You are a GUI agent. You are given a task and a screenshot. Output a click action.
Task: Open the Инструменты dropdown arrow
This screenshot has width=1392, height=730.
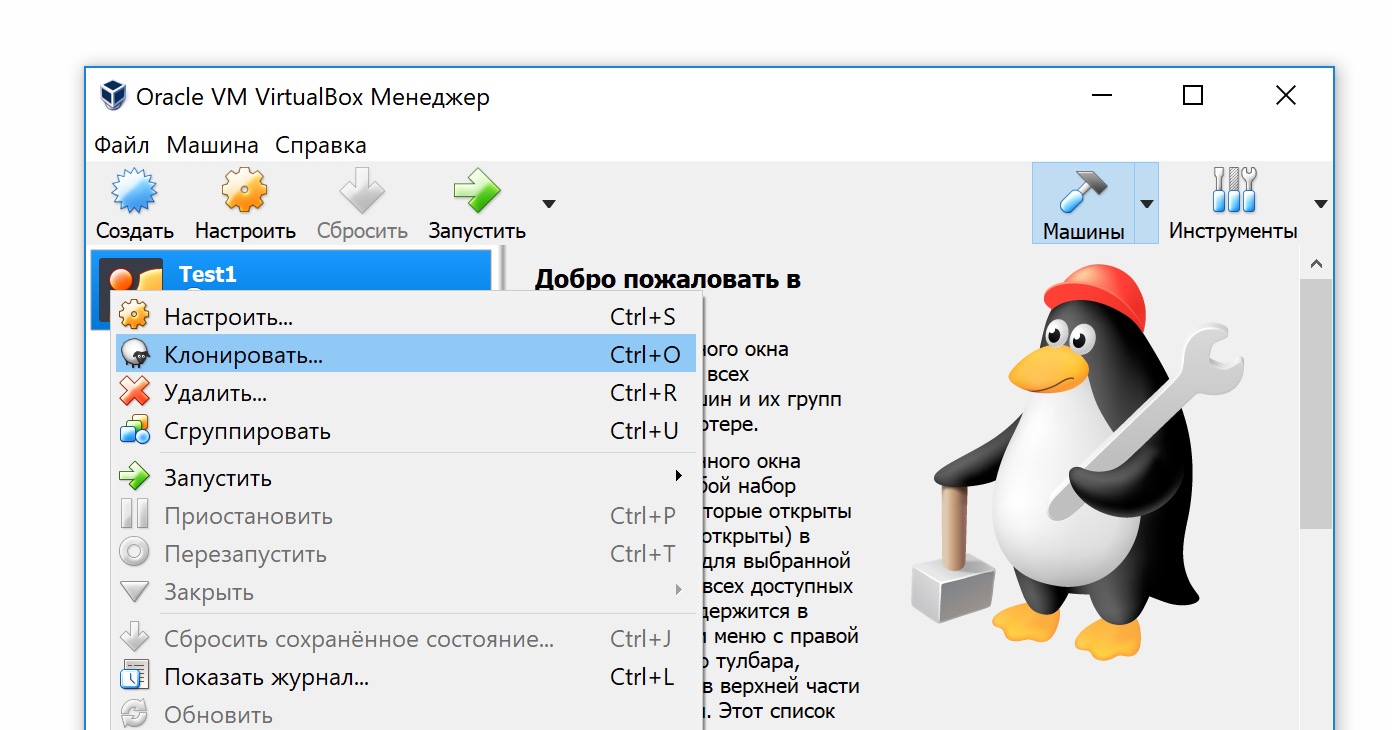[x=1321, y=204]
